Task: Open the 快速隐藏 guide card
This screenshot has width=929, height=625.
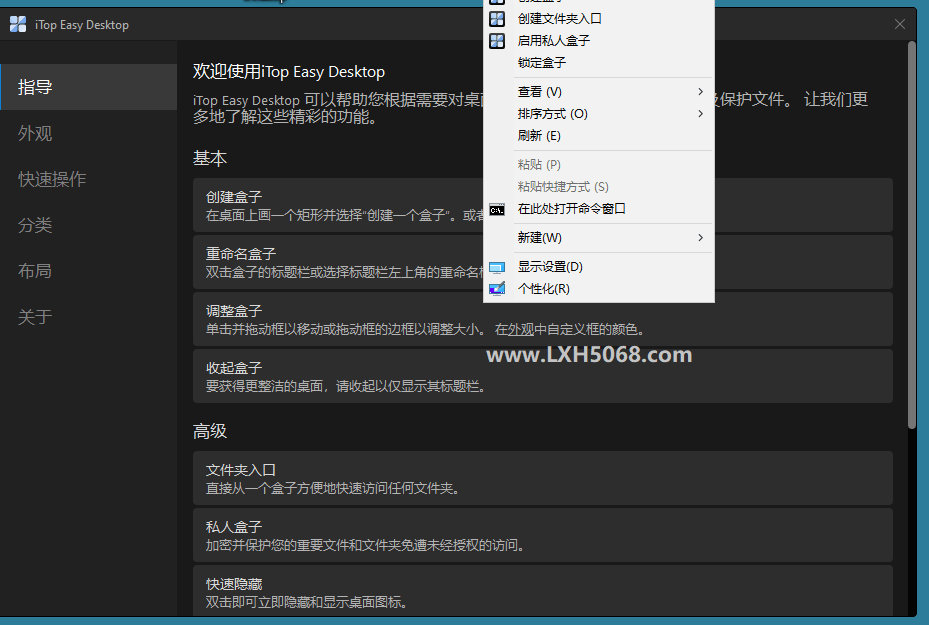Action: tap(543, 591)
